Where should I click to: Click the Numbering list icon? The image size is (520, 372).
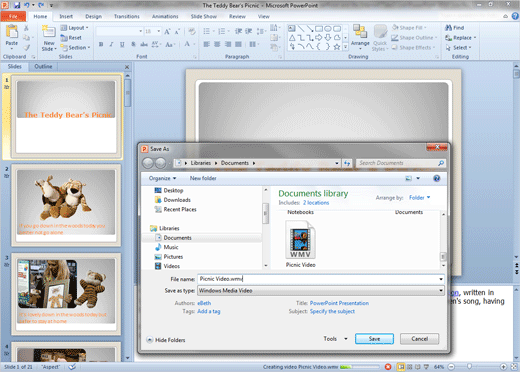(223, 31)
